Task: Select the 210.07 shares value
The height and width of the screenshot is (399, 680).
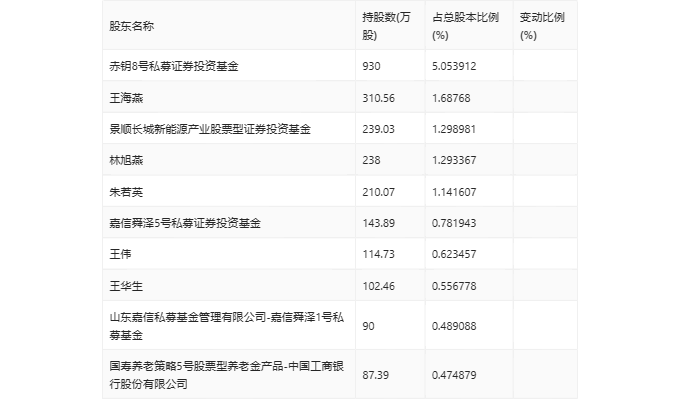Action: tap(379, 192)
